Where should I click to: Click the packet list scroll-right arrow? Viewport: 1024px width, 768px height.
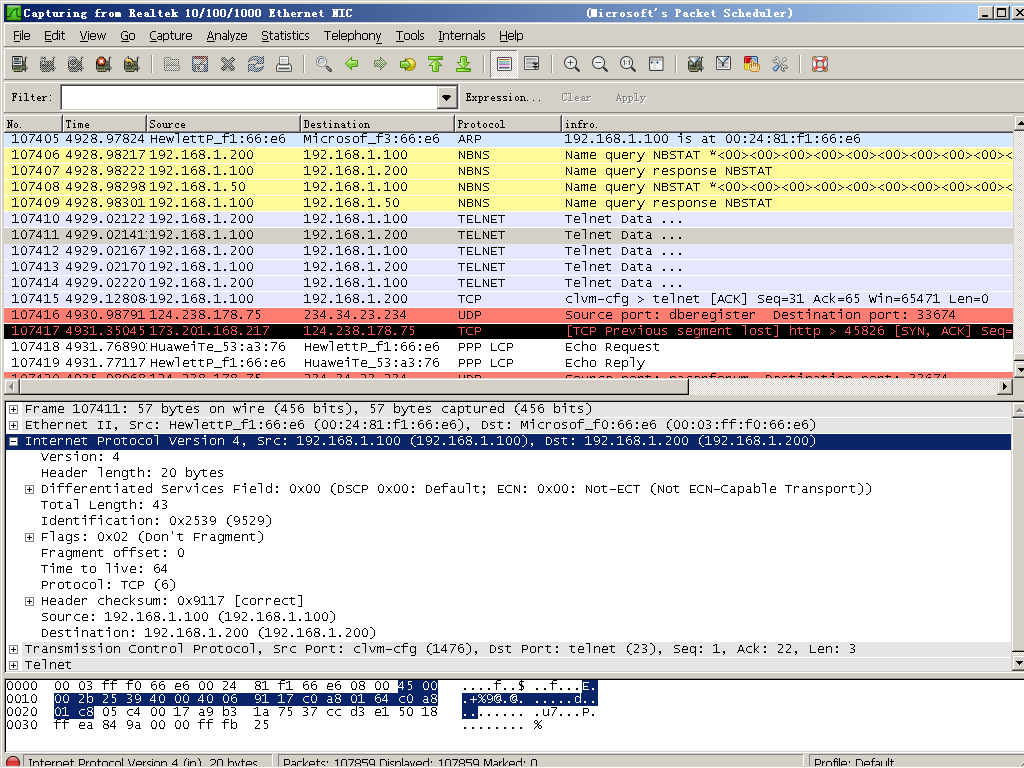pos(1006,387)
